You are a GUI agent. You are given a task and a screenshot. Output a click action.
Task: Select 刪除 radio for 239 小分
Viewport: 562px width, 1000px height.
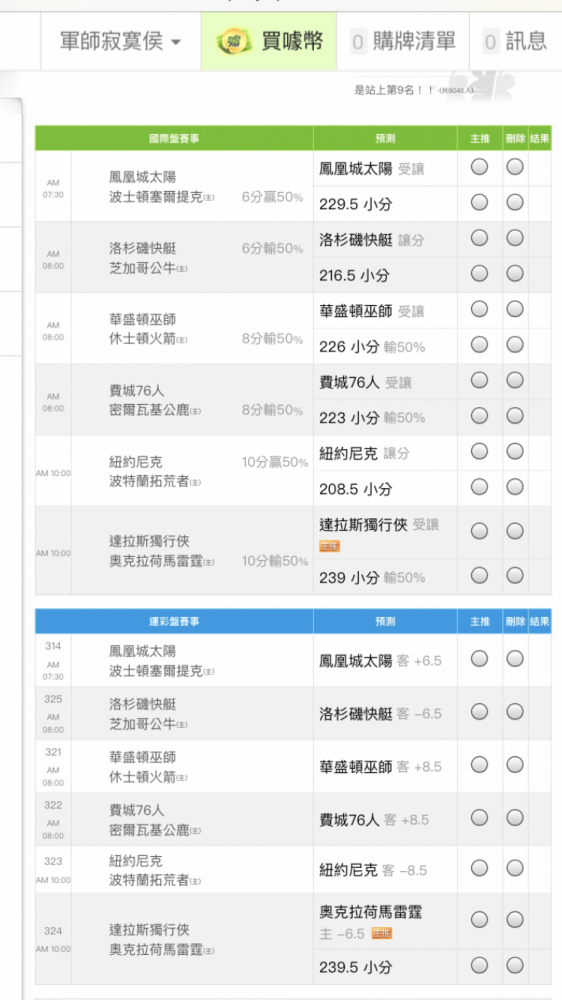515,576
